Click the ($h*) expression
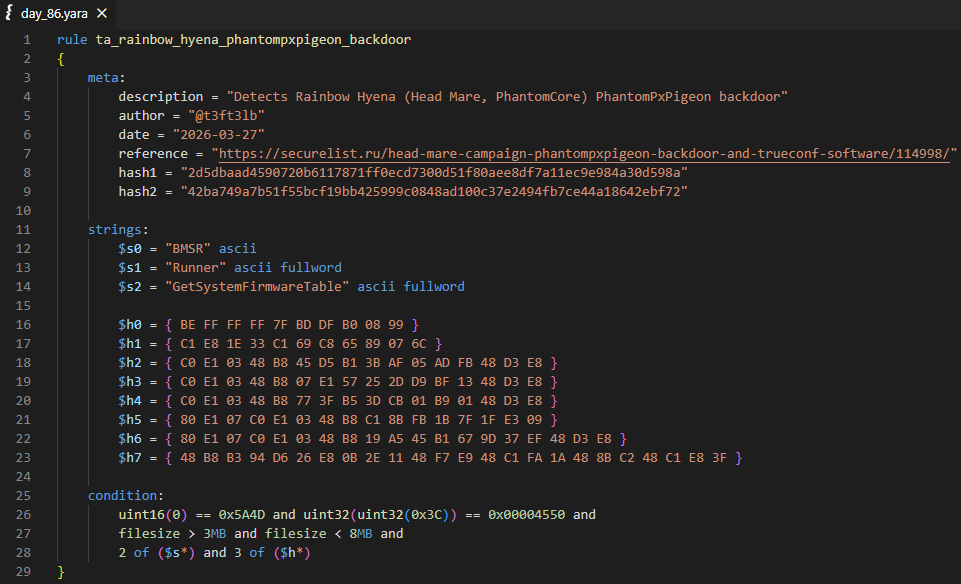Image resolution: width=961 pixels, height=584 pixels. pos(292,553)
